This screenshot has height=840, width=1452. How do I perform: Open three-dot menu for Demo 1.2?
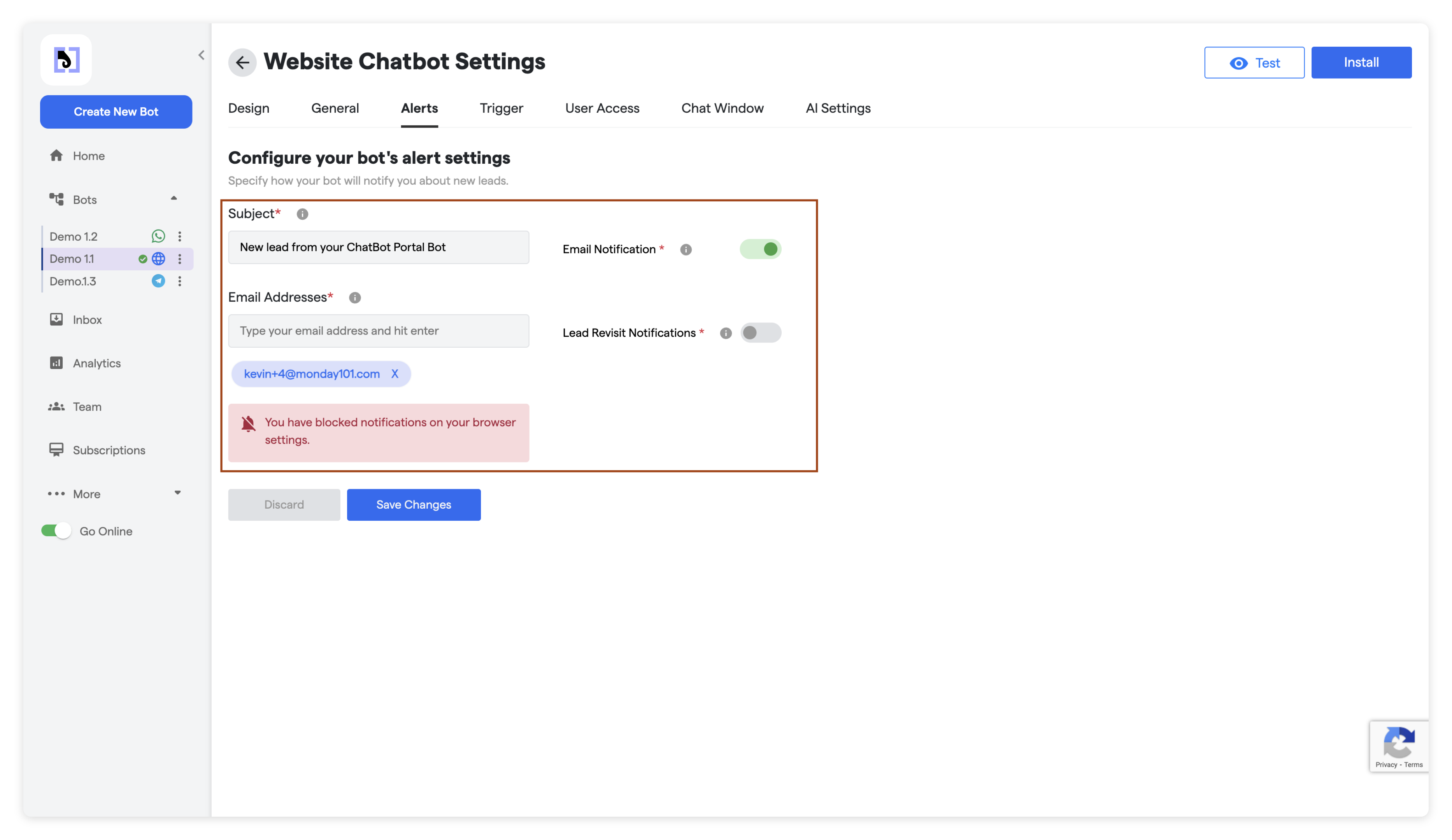coord(180,236)
